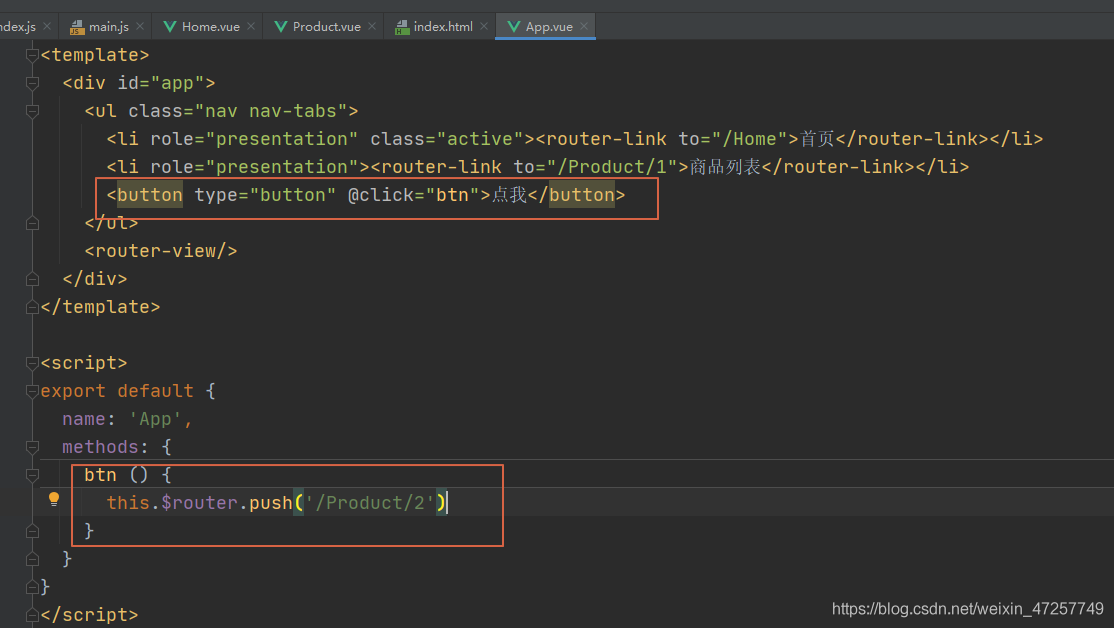Click the </script> closing fold marker
The height and width of the screenshot is (628, 1114).
[32, 615]
